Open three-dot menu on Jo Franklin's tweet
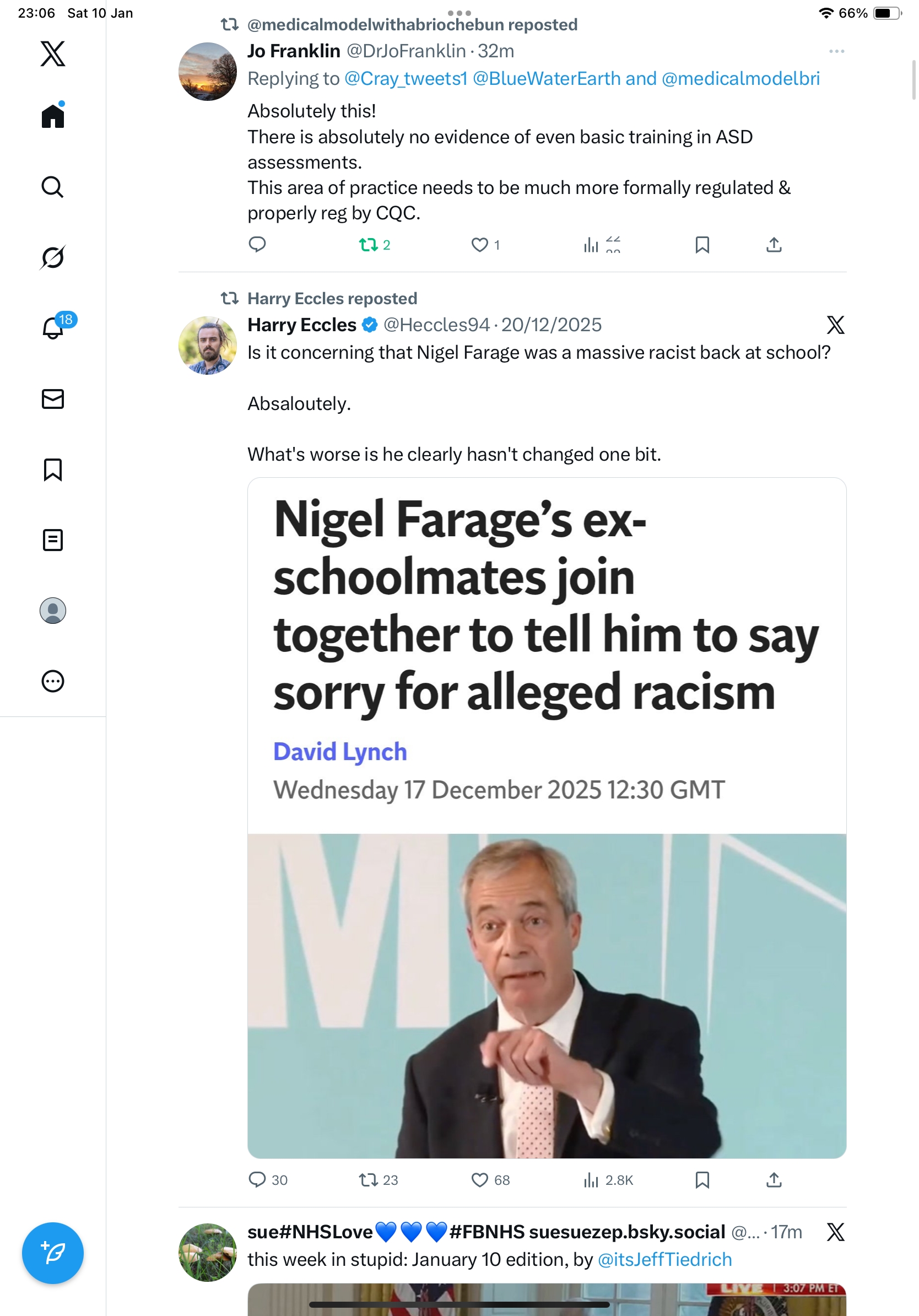 tap(836, 52)
